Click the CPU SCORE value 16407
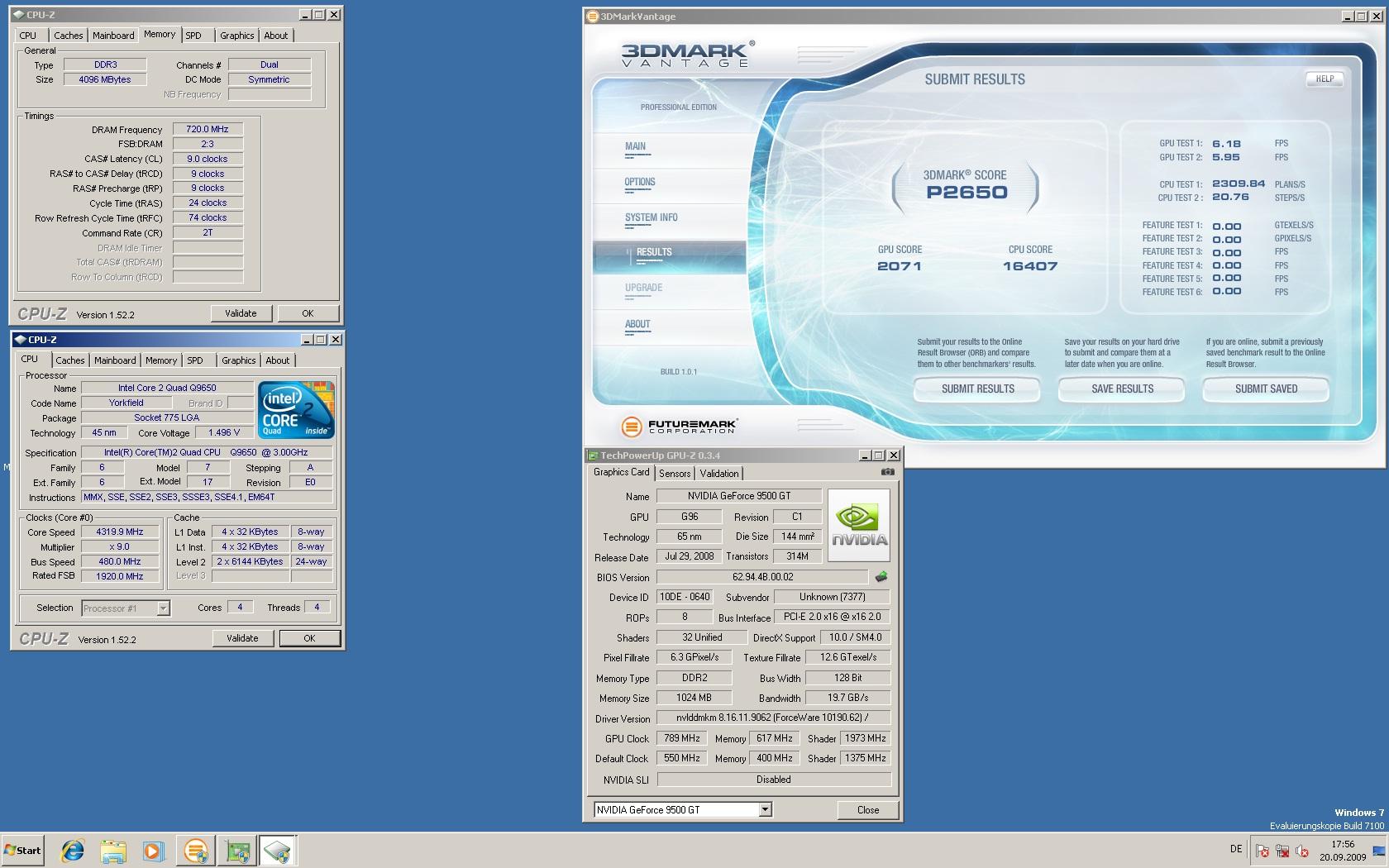This screenshot has width=1389, height=868. click(x=1029, y=266)
